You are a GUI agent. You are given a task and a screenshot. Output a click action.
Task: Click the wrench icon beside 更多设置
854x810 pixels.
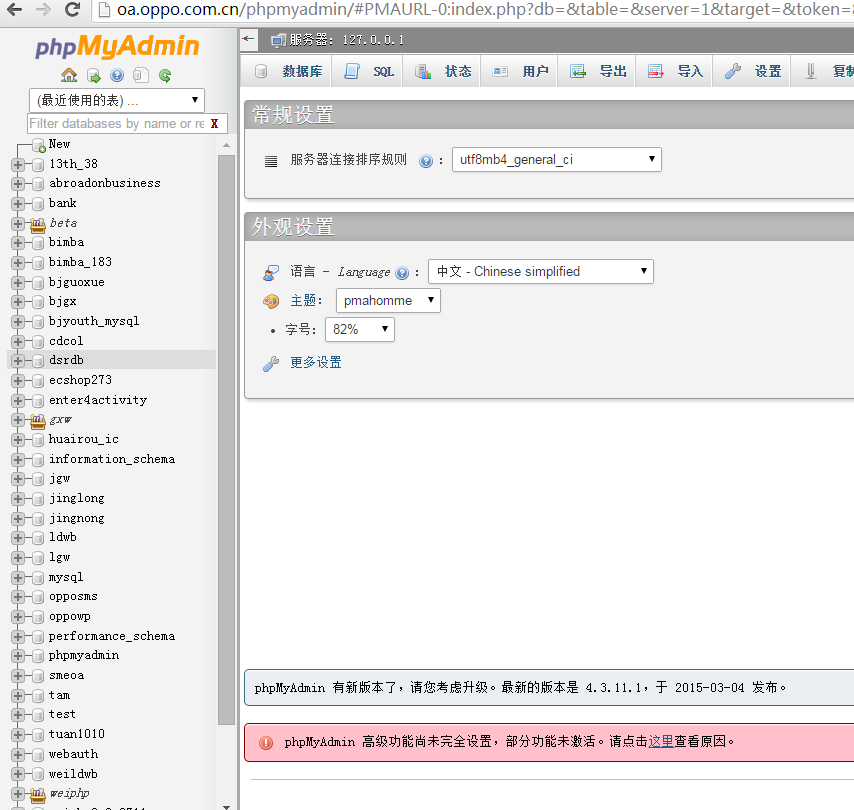pyautogui.click(x=271, y=363)
